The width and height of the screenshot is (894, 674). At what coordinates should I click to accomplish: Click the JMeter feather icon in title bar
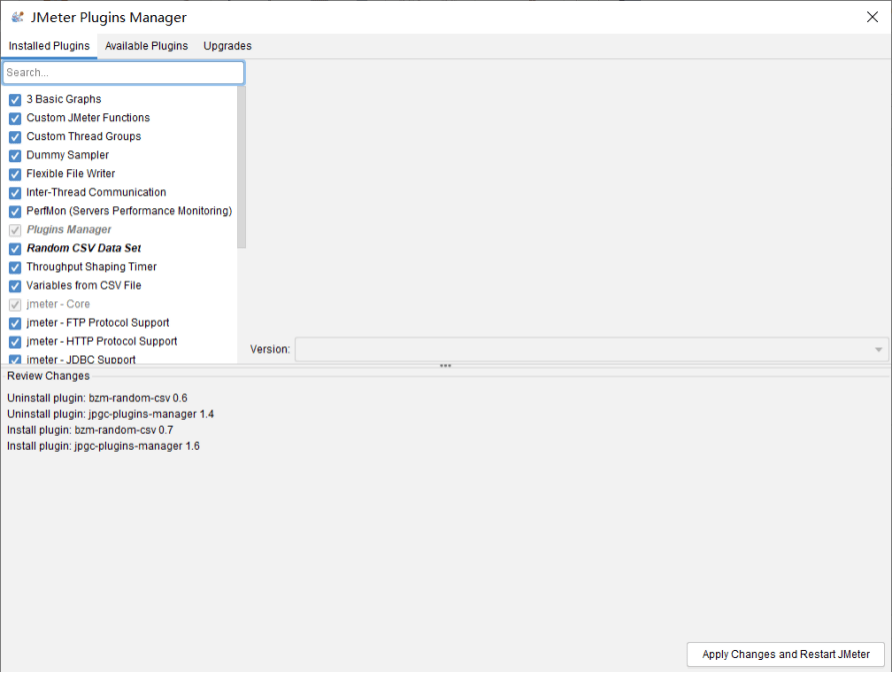(x=18, y=17)
